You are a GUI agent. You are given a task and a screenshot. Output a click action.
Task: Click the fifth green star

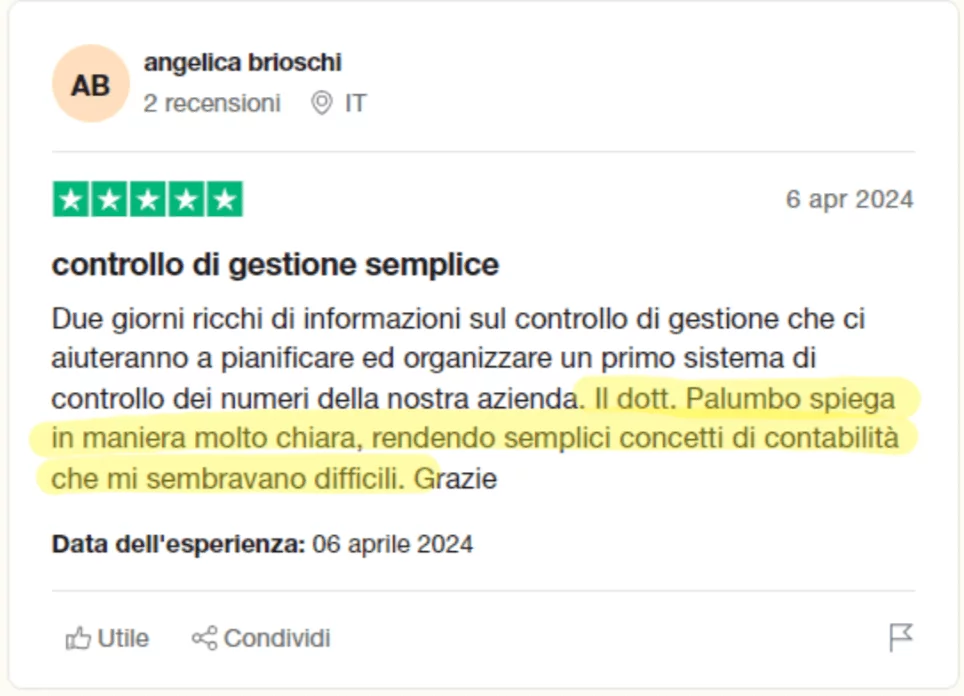(225, 200)
